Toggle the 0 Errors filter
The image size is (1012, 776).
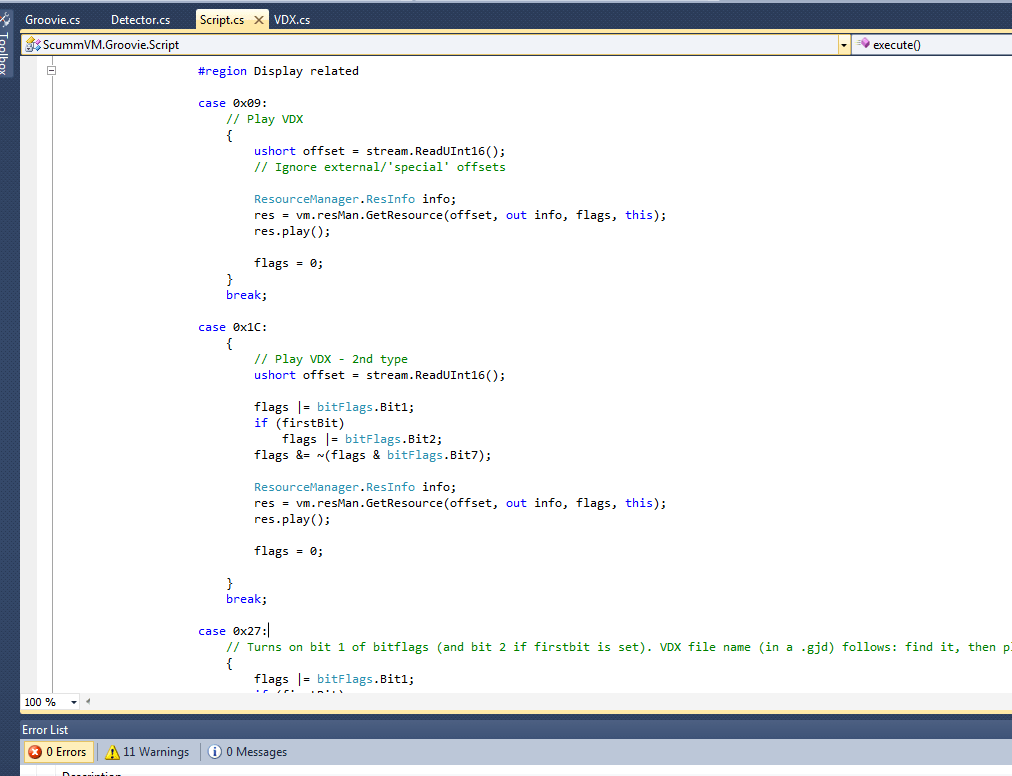[59, 752]
